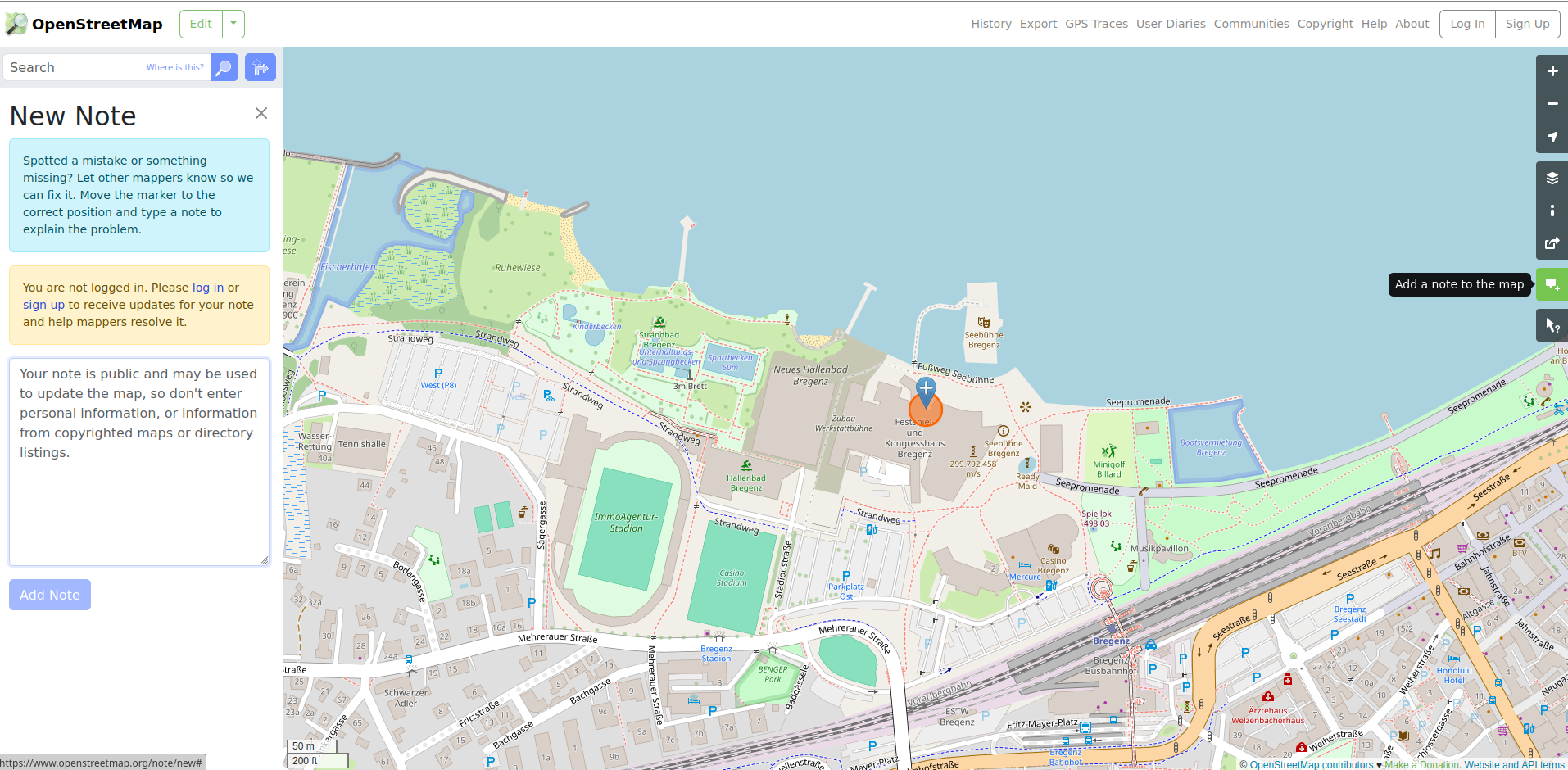Click the OpenStreetMap contributors link
Image resolution: width=1568 pixels, height=770 pixels.
coord(1311,765)
